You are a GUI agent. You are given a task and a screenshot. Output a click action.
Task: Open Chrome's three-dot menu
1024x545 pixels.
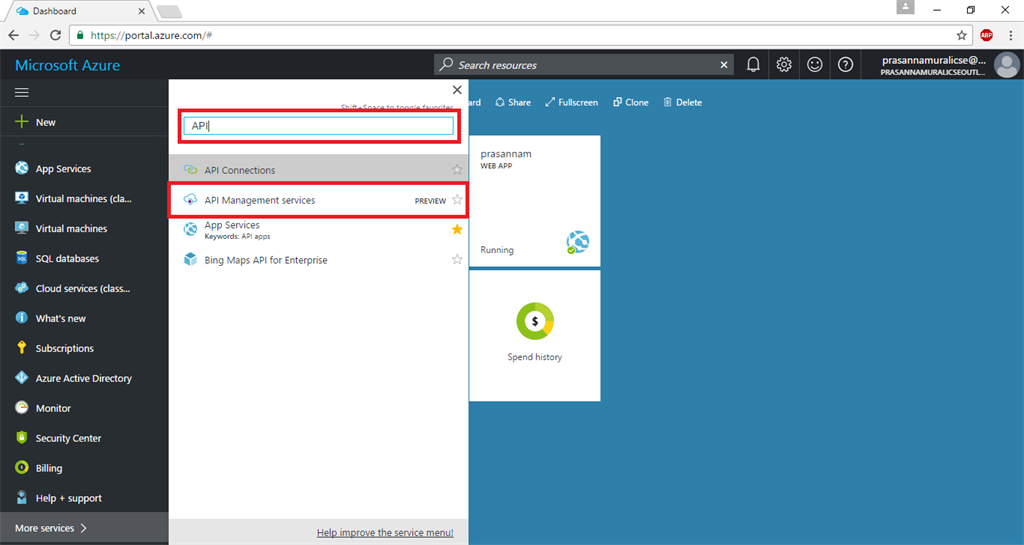tap(1010, 35)
